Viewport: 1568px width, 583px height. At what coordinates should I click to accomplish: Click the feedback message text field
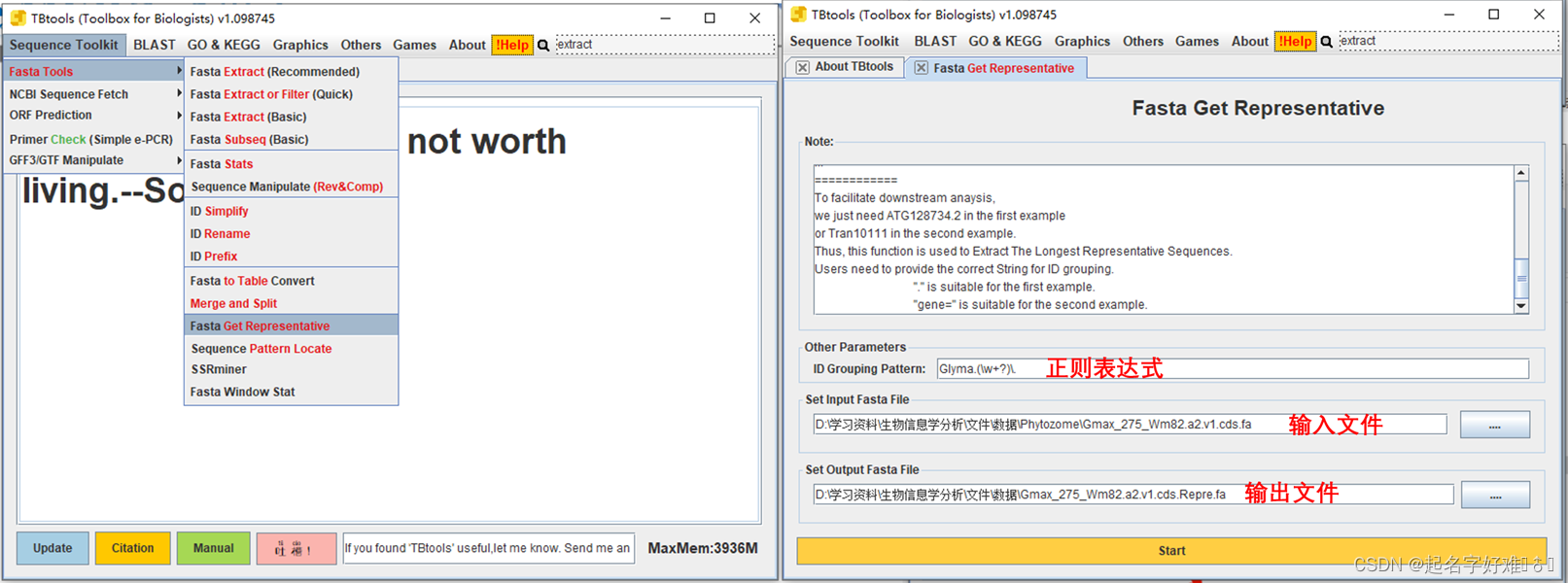click(488, 548)
